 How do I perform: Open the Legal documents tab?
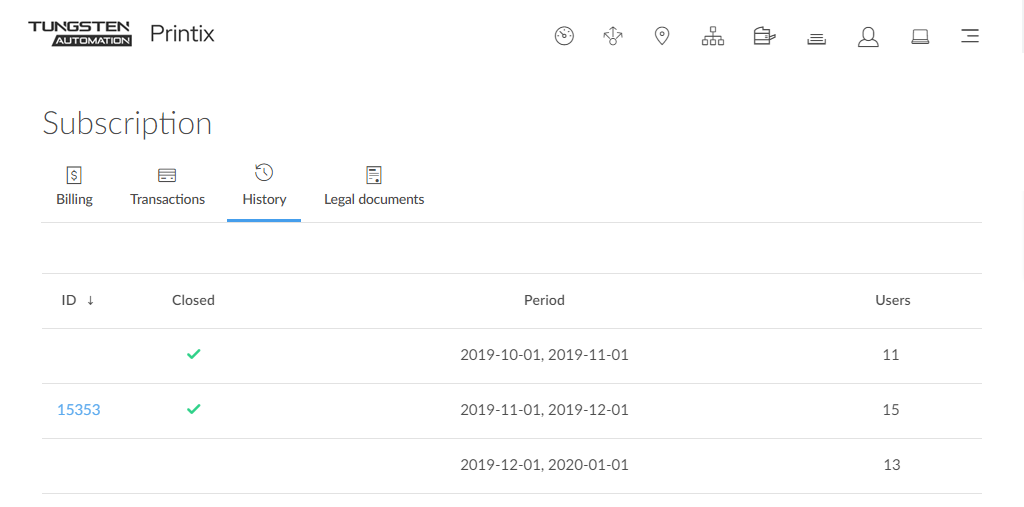point(374,187)
